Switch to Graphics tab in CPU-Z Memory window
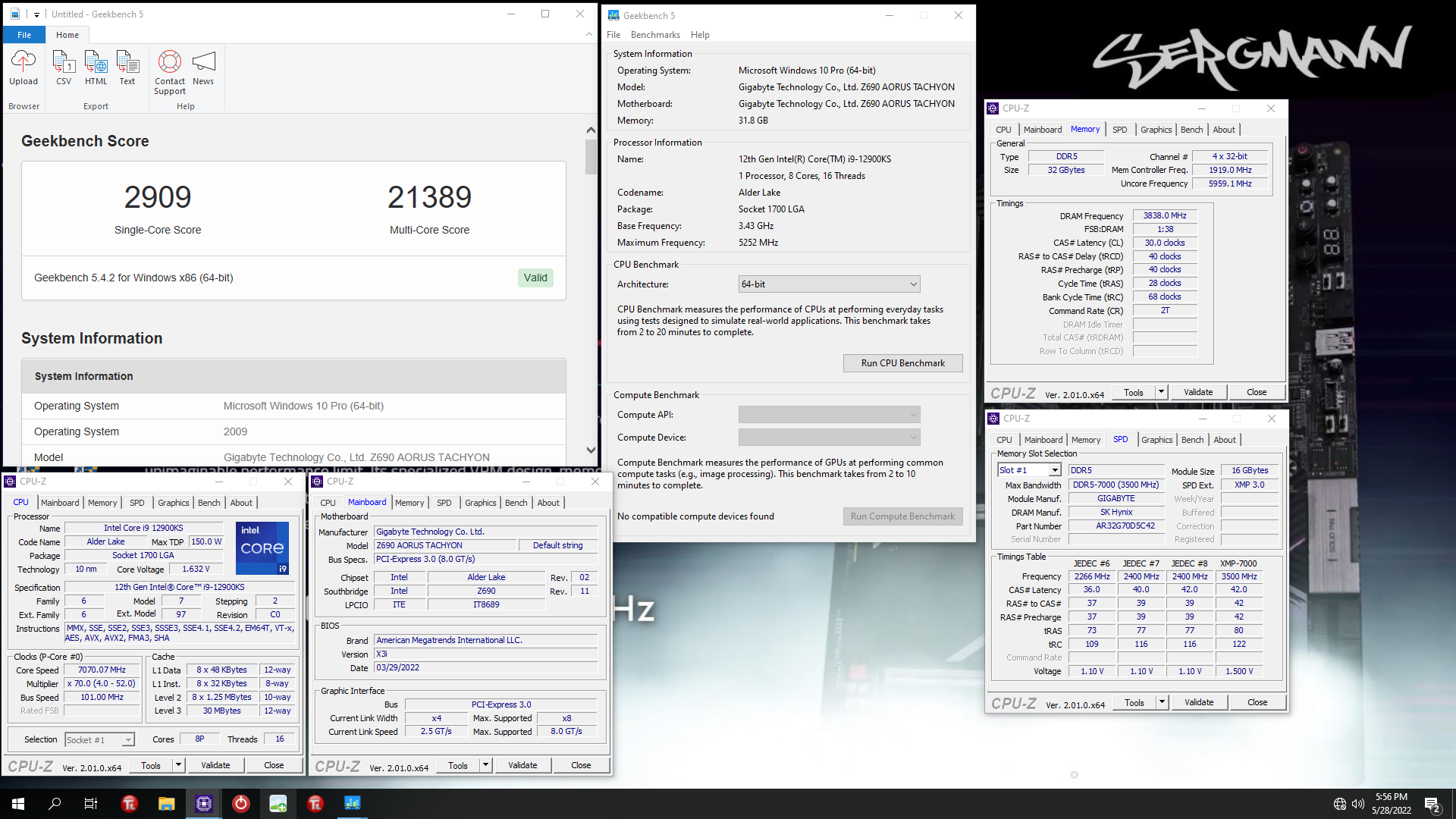 tap(1156, 130)
